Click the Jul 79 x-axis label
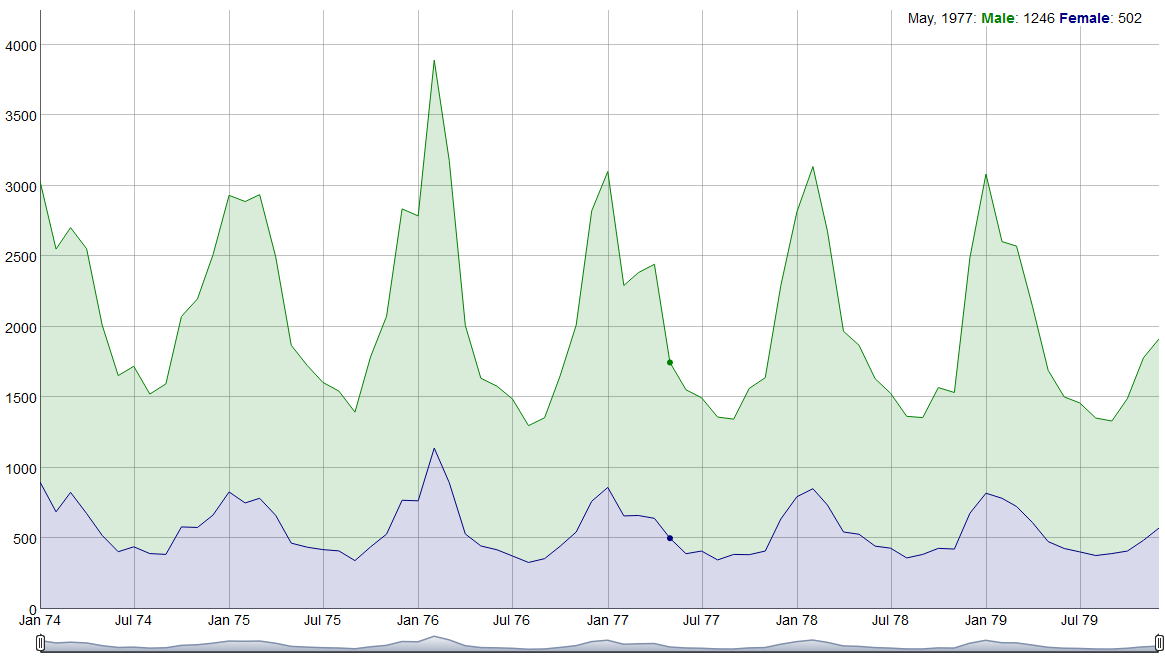The image size is (1165, 657). [x=1079, y=620]
